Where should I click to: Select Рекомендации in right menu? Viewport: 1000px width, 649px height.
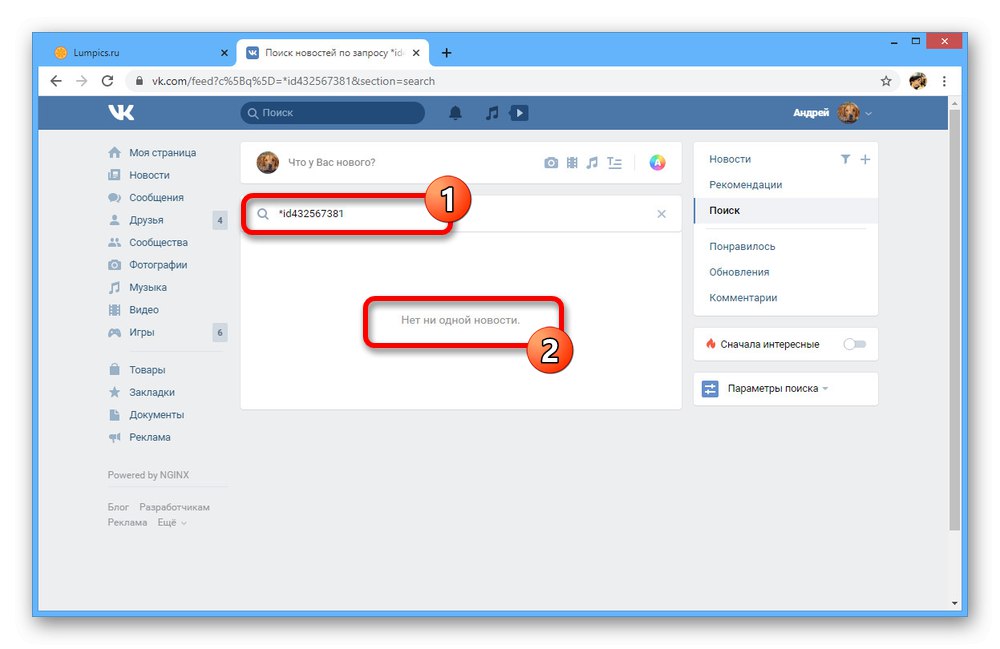pyautogui.click(x=746, y=185)
